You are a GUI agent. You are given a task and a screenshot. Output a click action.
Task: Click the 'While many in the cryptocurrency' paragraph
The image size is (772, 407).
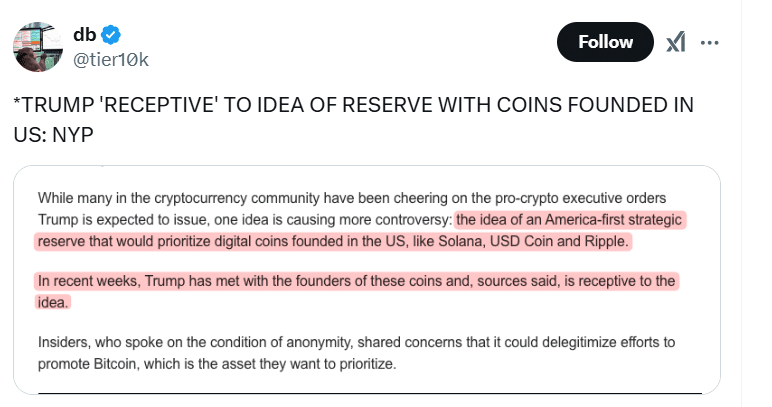point(359,219)
